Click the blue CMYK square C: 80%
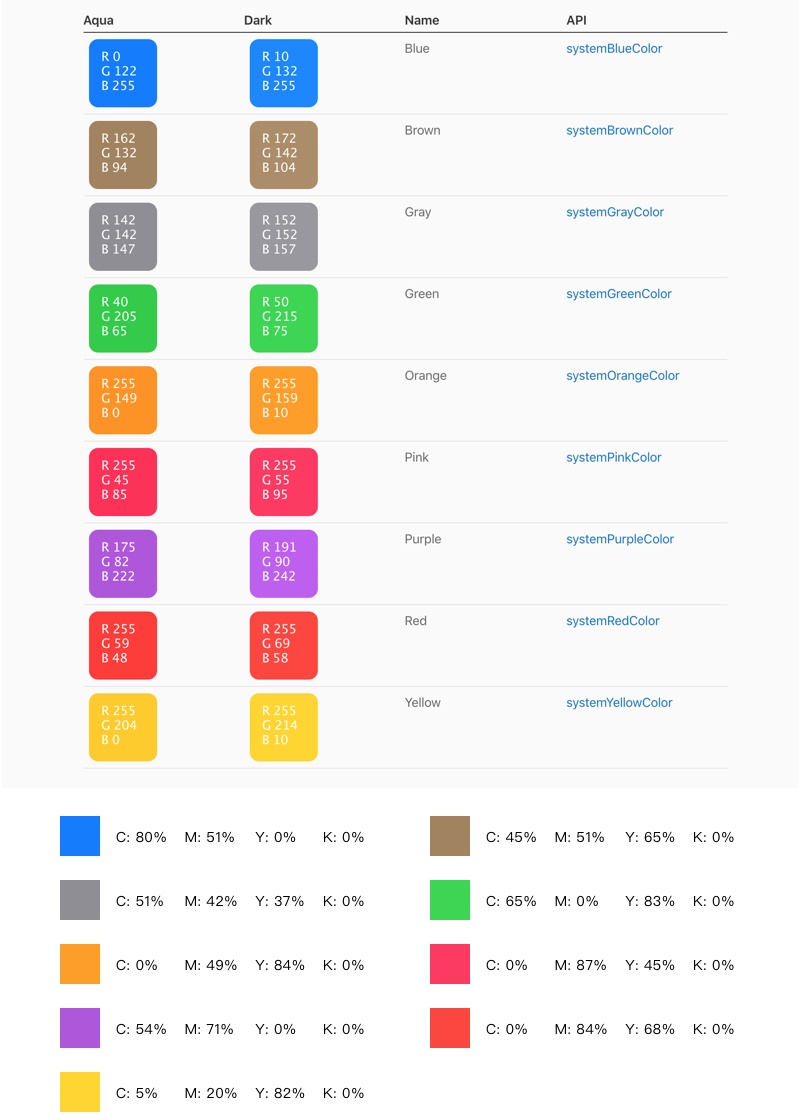800x1120 pixels. click(x=80, y=836)
